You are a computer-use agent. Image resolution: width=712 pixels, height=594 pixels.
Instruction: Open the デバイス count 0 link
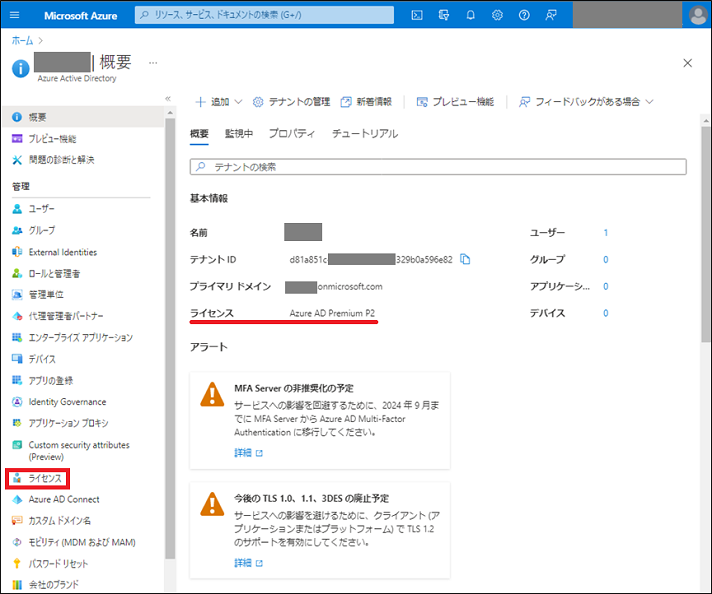pyautogui.click(x=606, y=313)
